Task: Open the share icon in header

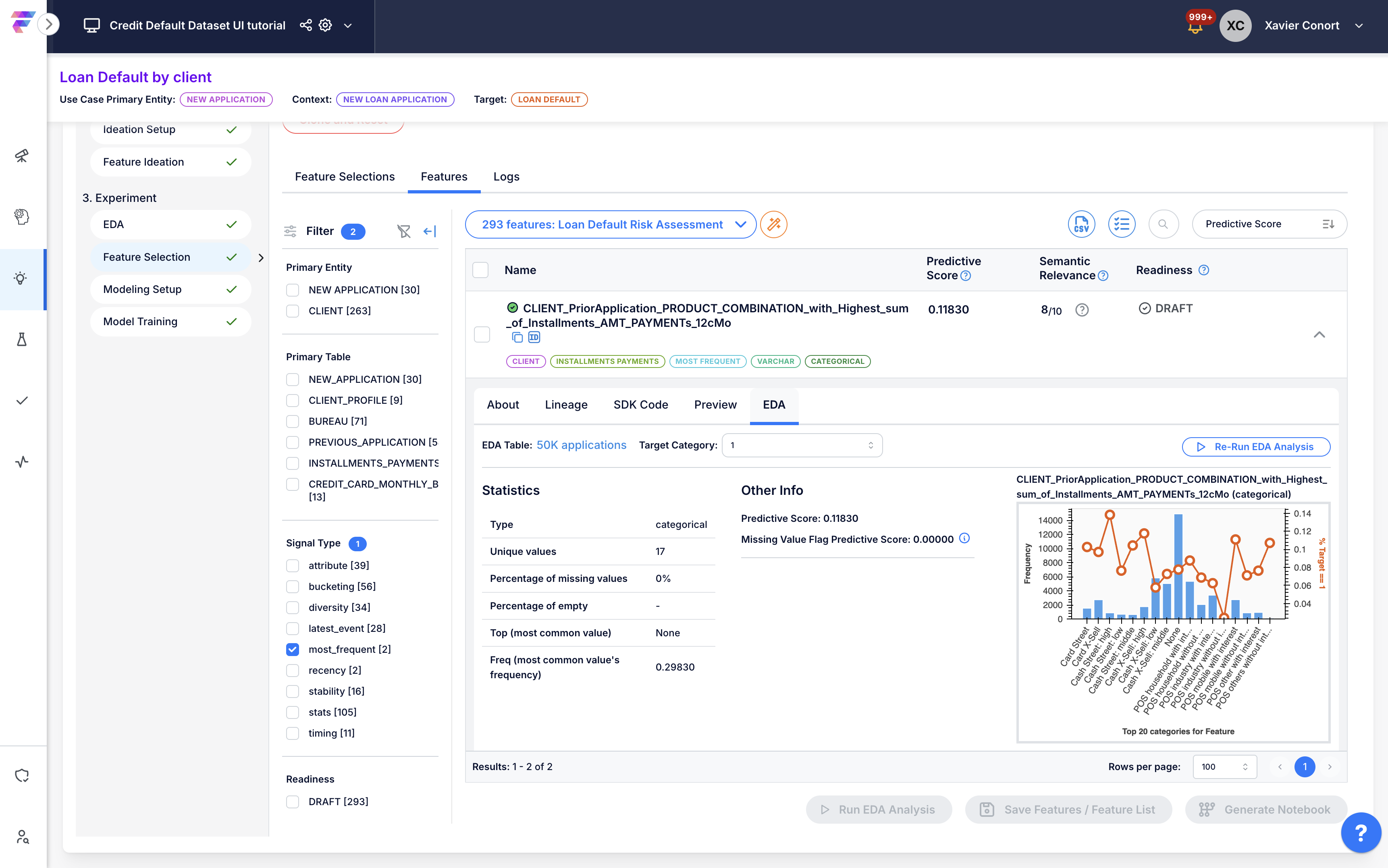Action: pos(306,25)
